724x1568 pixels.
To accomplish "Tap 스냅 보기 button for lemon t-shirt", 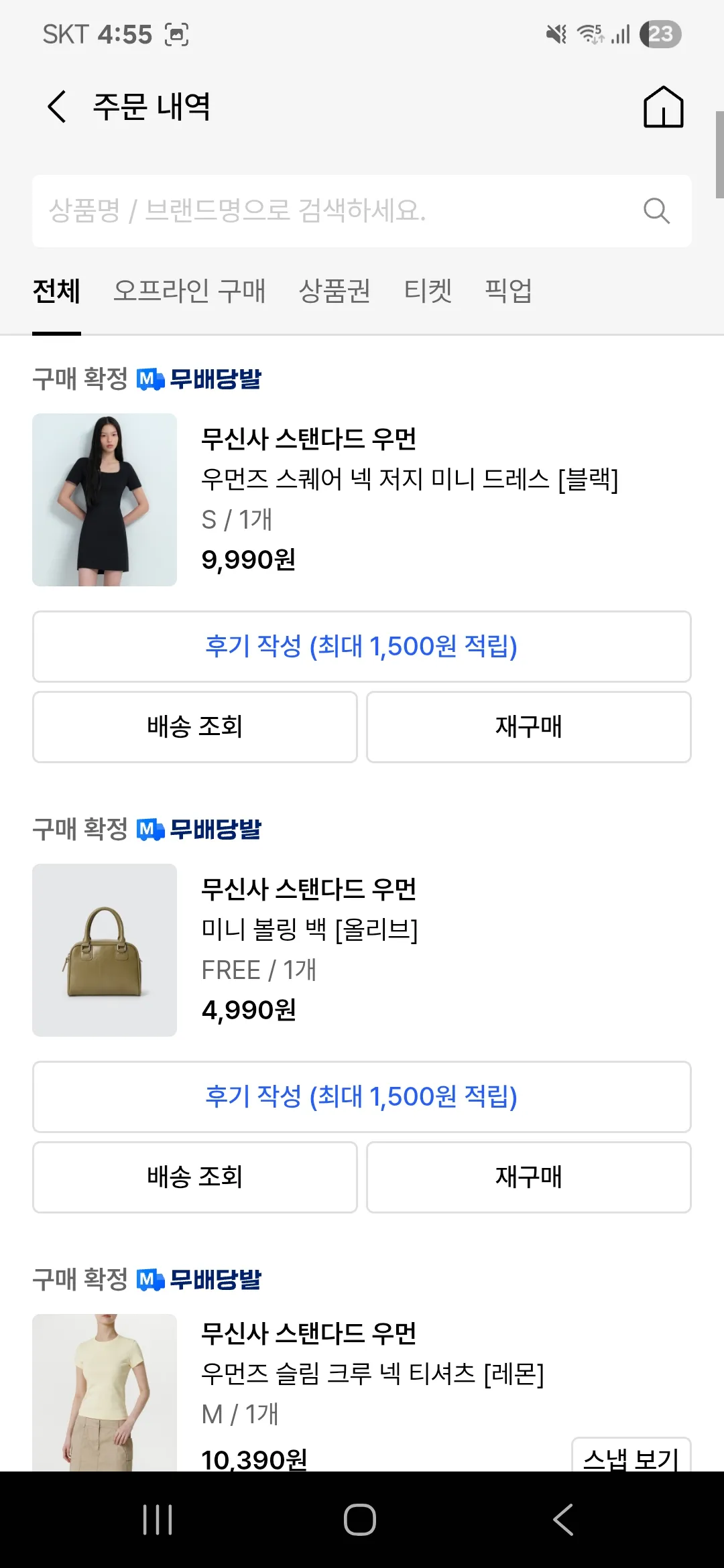I will coord(631,1457).
